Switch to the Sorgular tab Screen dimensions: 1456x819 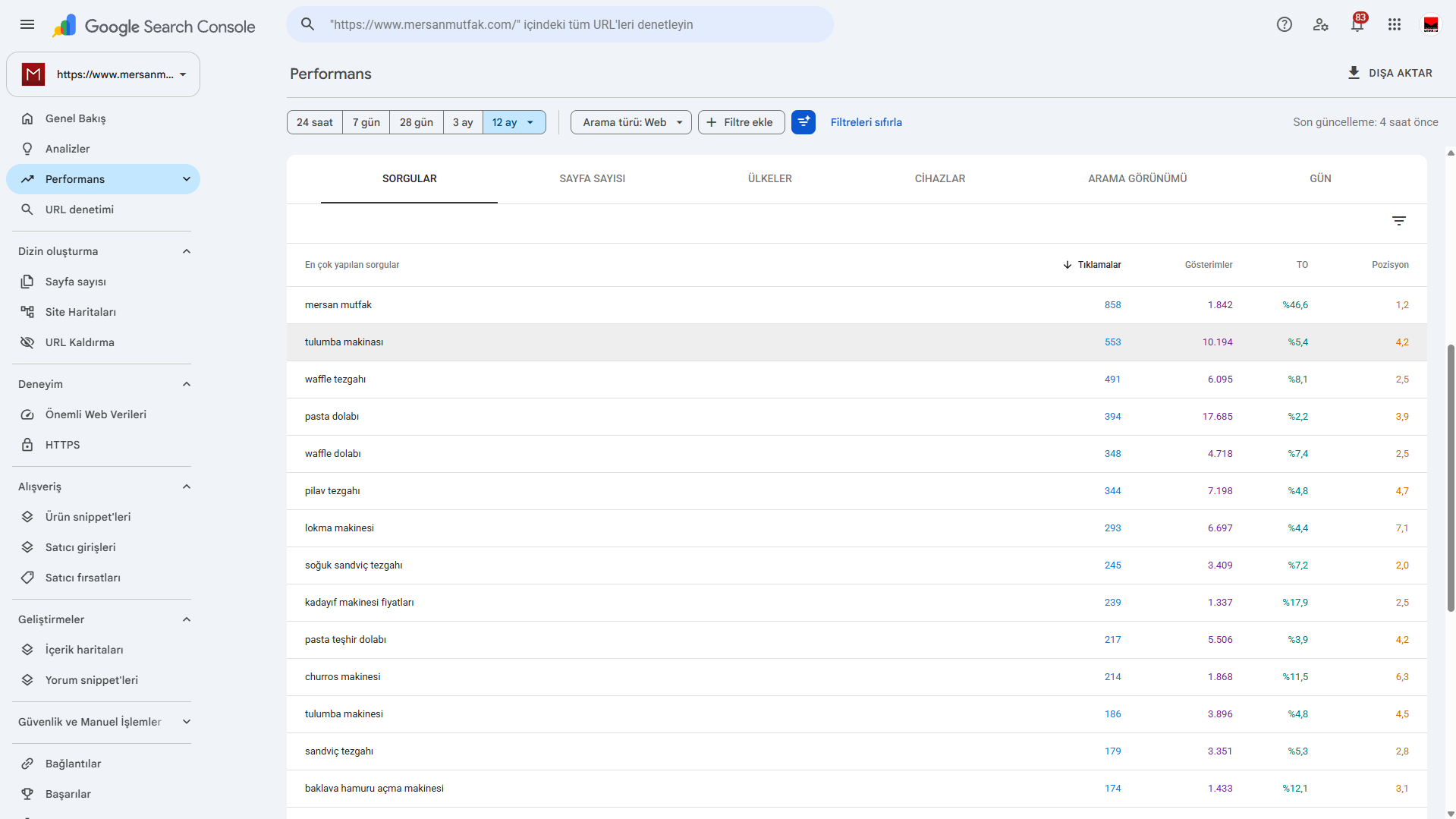[x=410, y=179]
